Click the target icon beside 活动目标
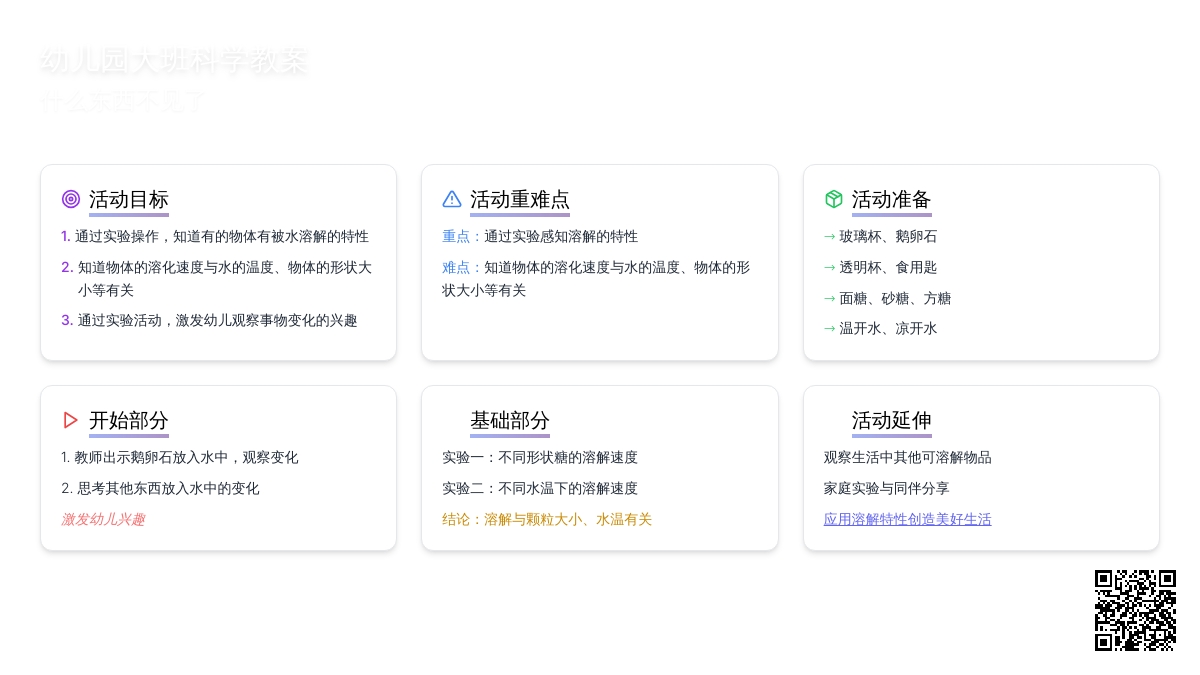Image resolution: width=1200 pixels, height=675 pixels. pyautogui.click(x=71, y=199)
